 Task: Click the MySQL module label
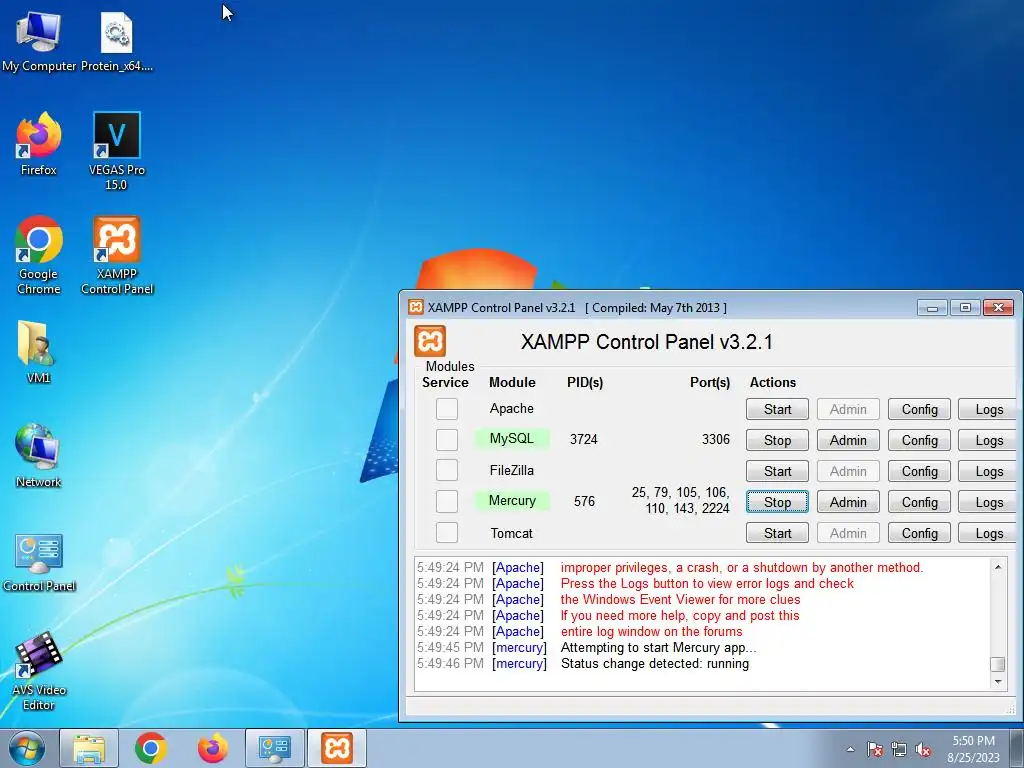tap(512, 438)
